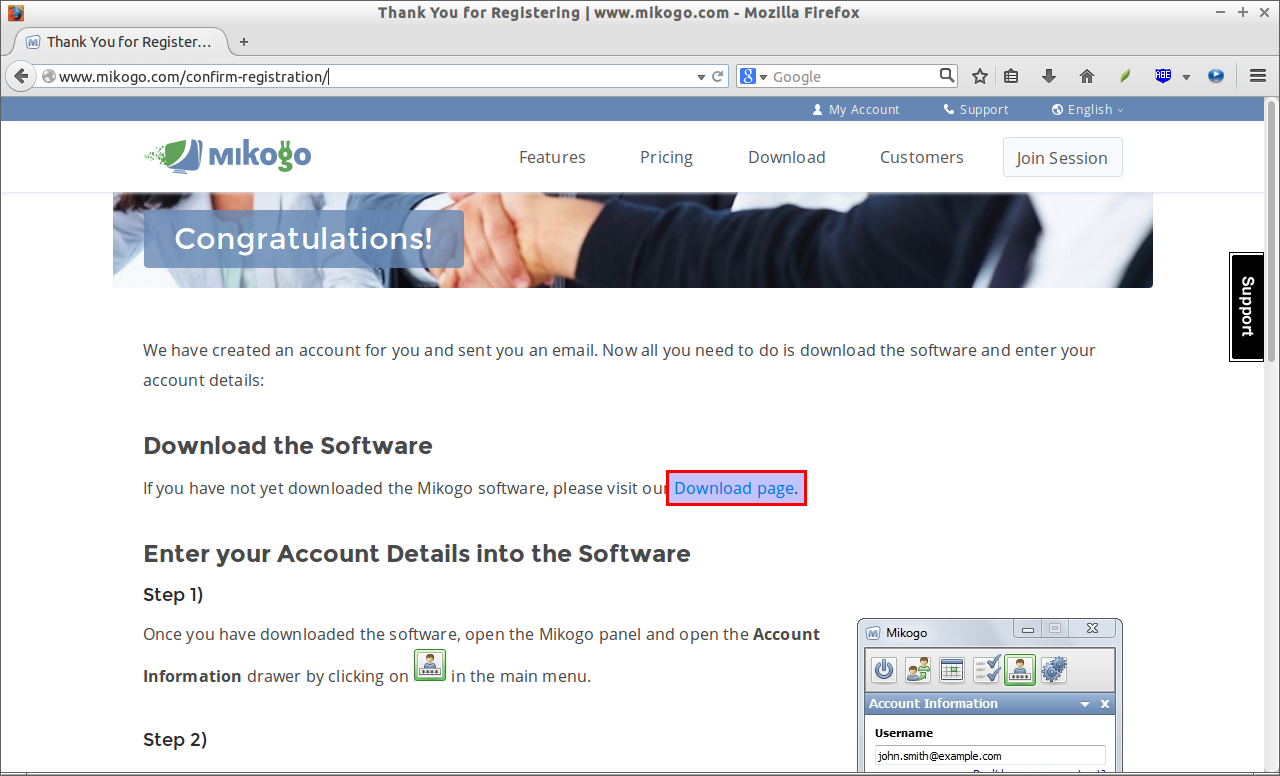Open a new tab with plus button
The width and height of the screenshot is (1280, 776).
[x=244, y=42]
